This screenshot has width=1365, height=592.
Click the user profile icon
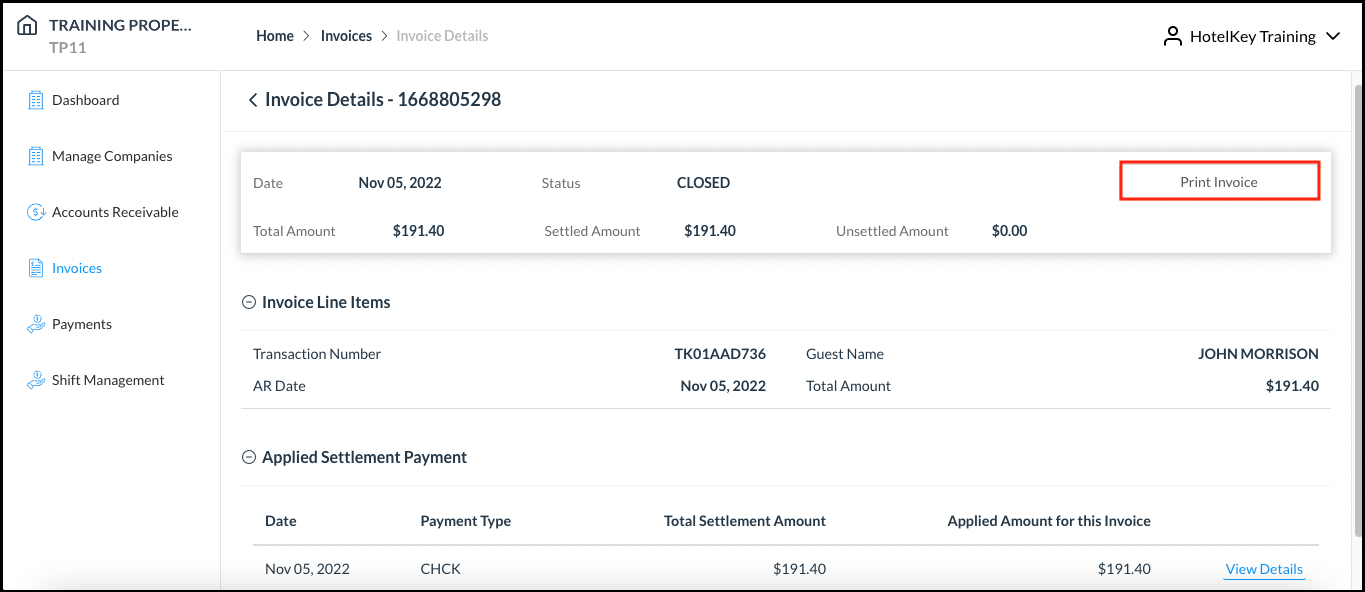tap(1172, 36)
